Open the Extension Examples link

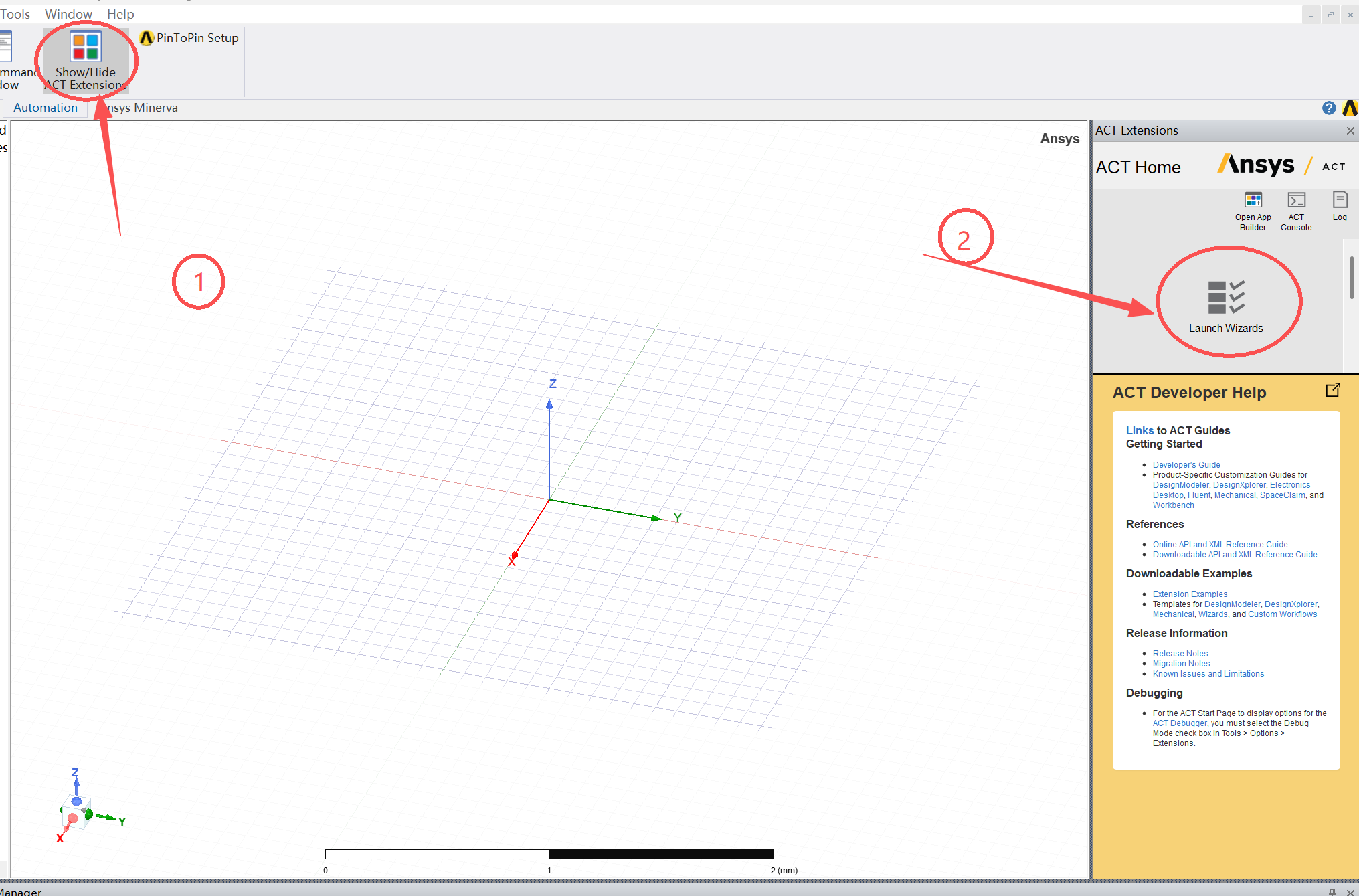coord(1190,594)
